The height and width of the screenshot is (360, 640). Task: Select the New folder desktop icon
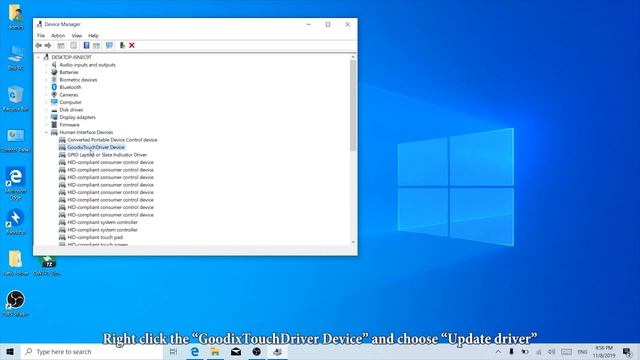(x=16, y=263)
